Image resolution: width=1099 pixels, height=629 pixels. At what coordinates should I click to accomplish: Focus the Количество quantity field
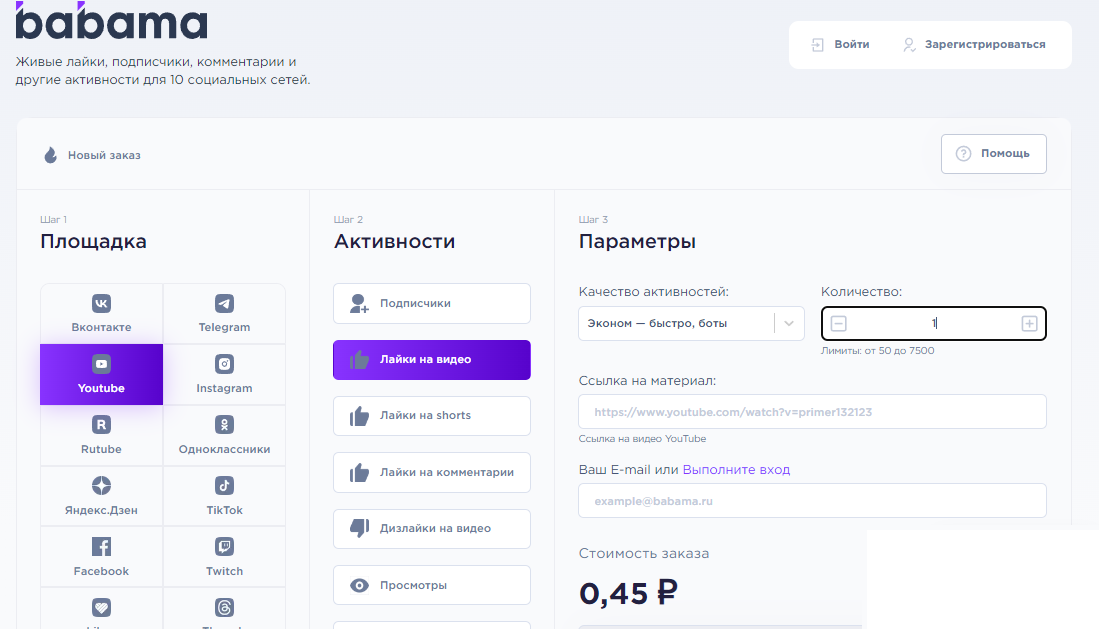pos(934,323)
